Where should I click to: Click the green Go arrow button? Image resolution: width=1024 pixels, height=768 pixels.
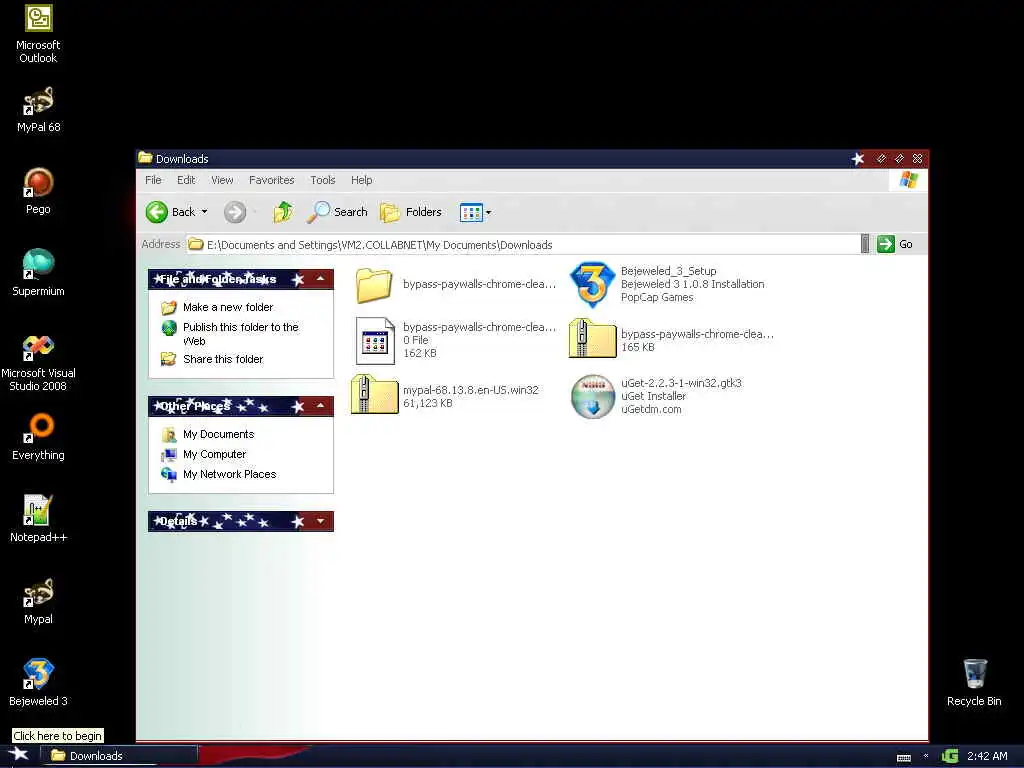[x=886, y=244]
